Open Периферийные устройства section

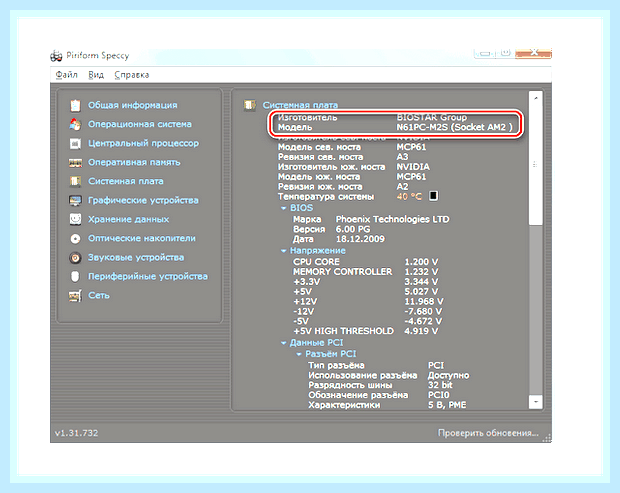pyautogui.click(x=147, y=276)
